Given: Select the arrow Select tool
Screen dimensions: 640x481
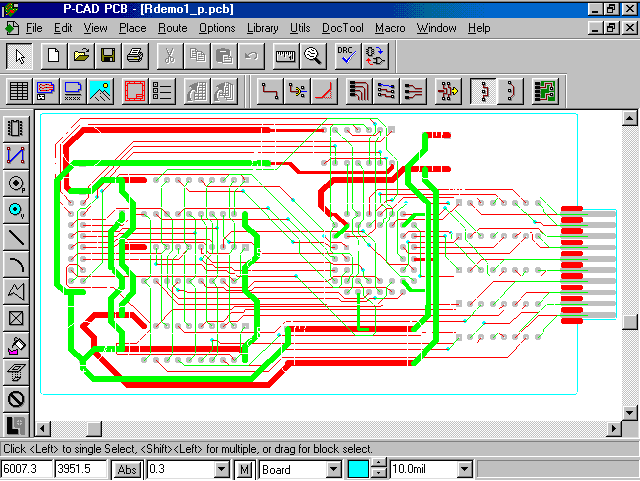Looking at the screenshot, I should pos(19,56).
